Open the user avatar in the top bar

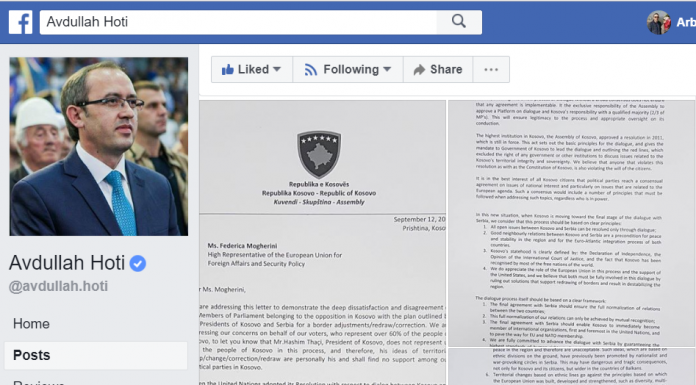coord(659,22)
